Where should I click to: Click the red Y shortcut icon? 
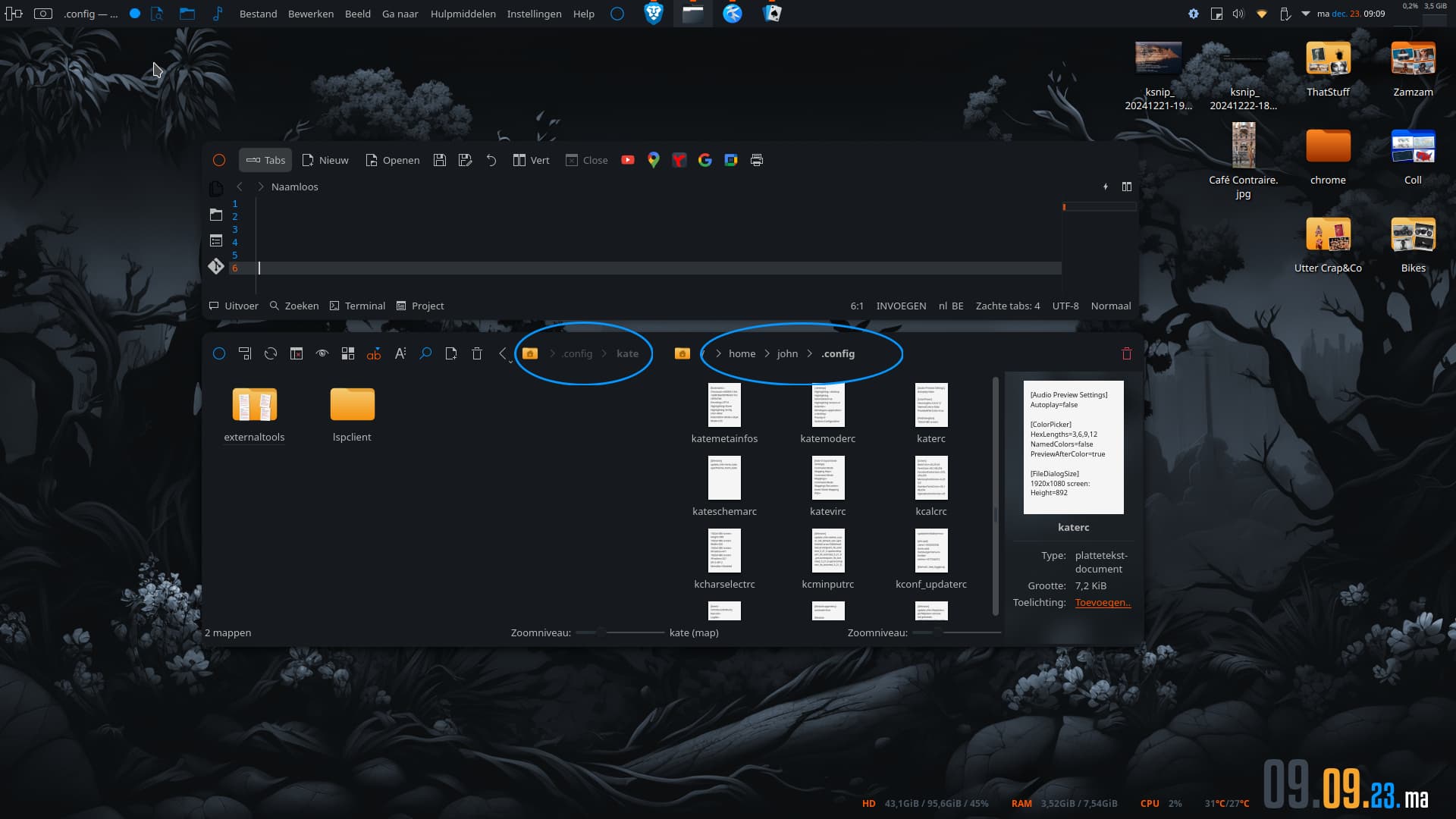coord(679,160)
